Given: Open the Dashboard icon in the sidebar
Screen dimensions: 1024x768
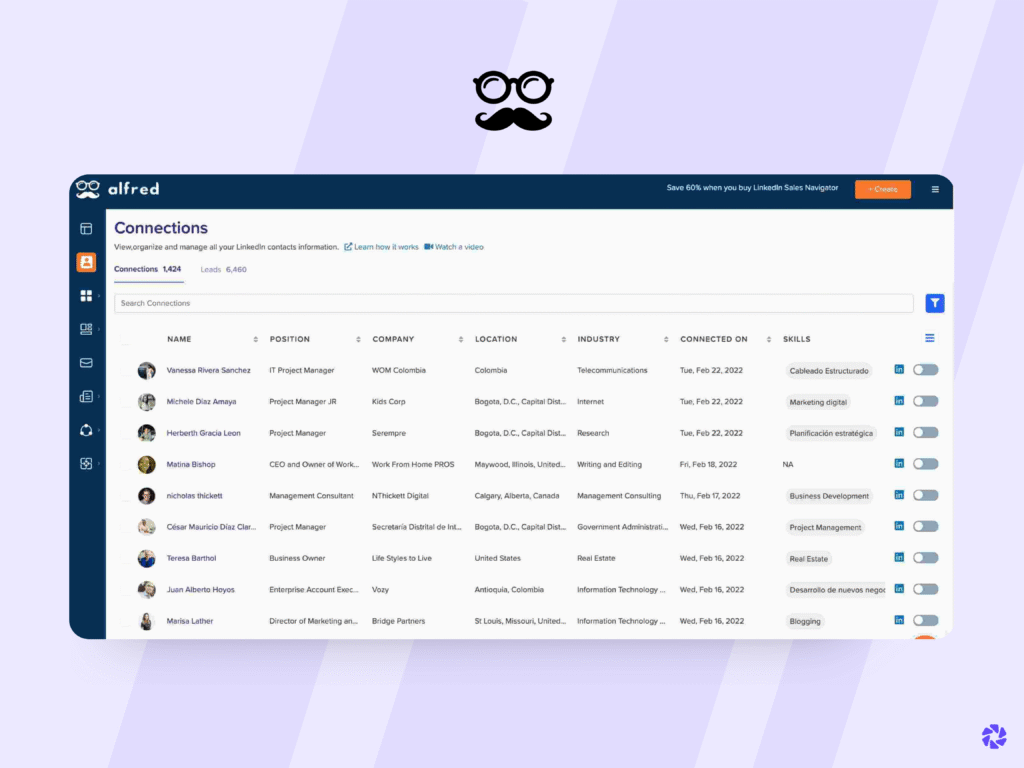Looking at the screenshot, I should (87, 228).
